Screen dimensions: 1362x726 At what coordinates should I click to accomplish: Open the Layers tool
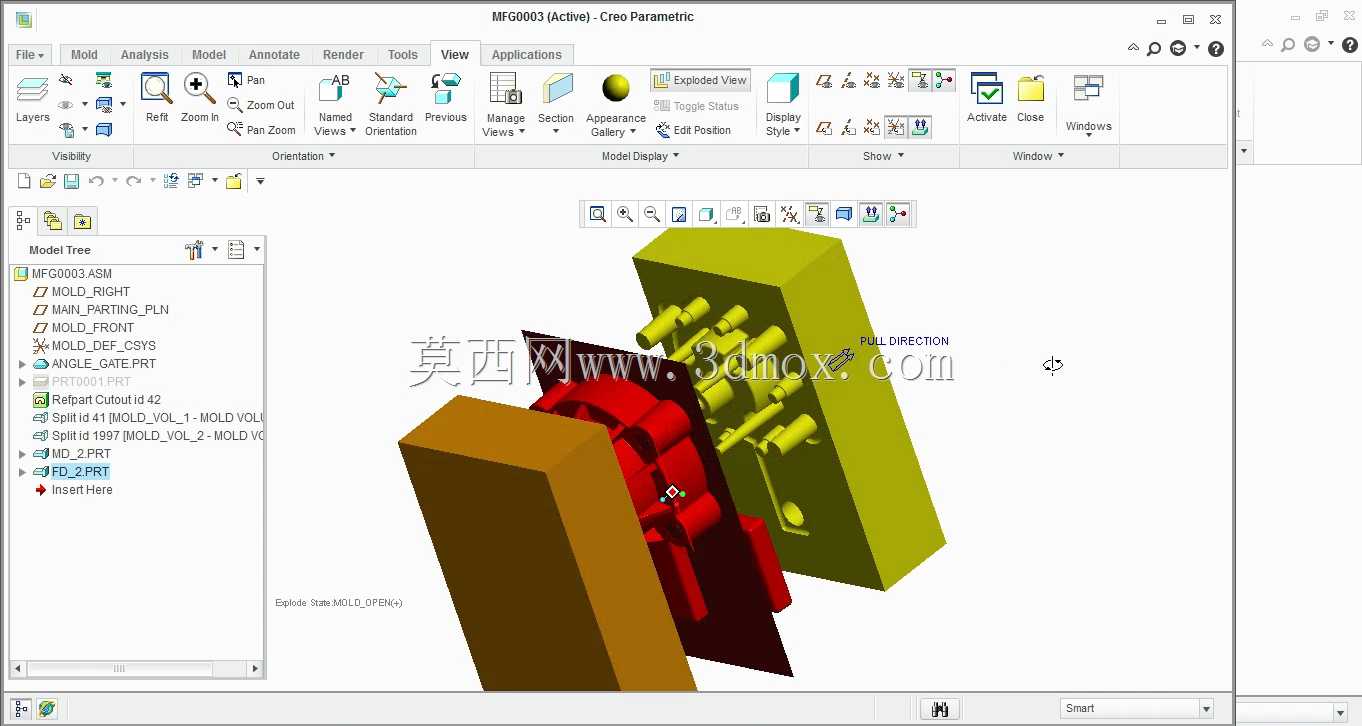pyautogui.click(x=32, y=99)
